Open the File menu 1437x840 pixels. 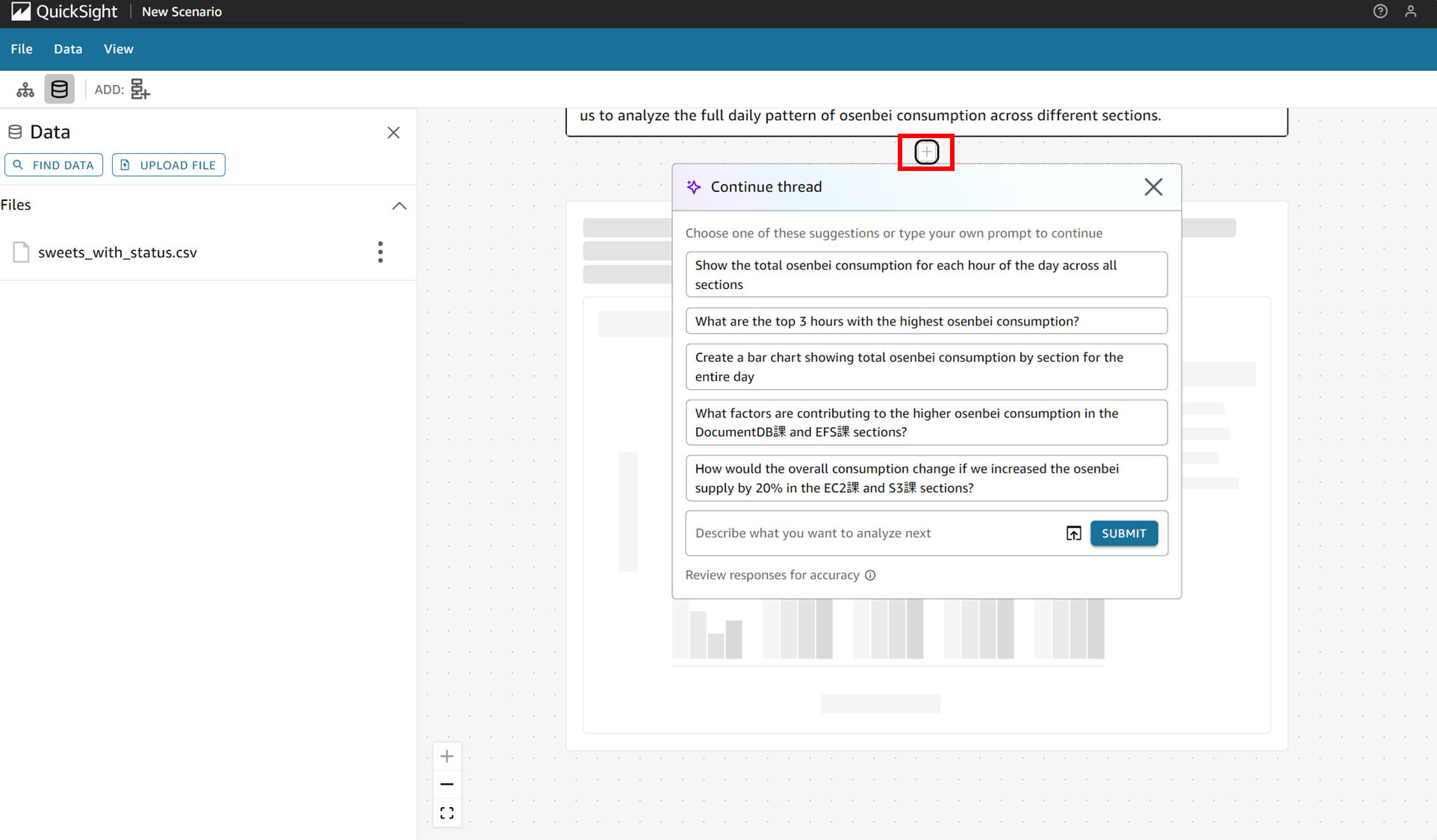22,49
